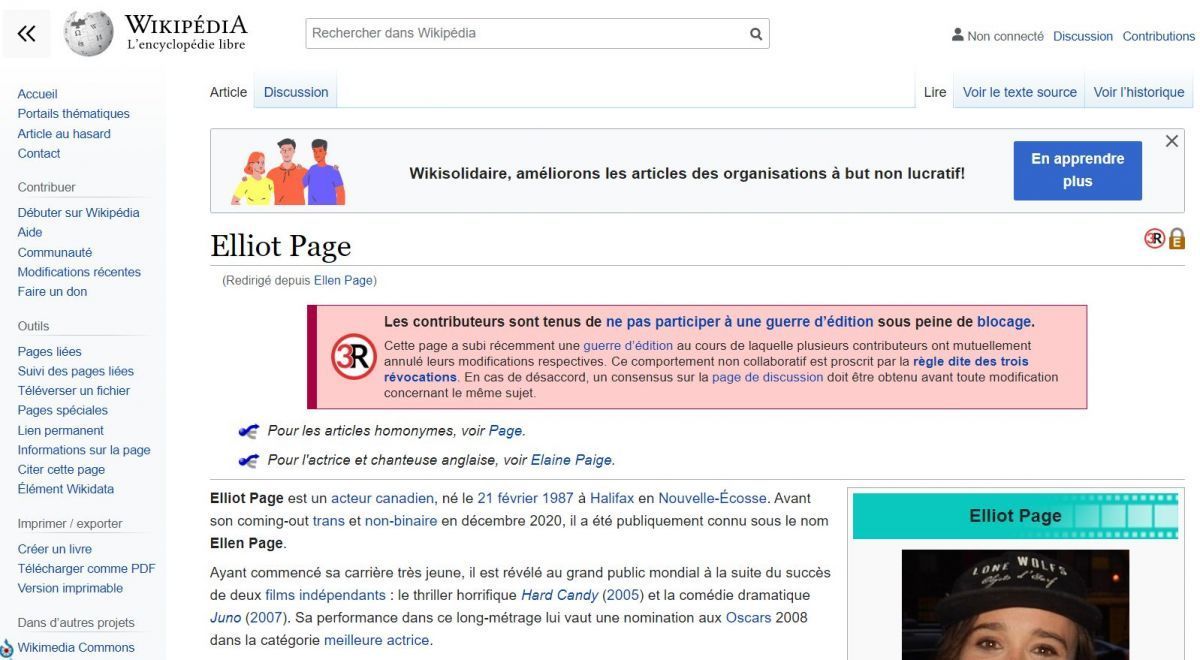Open Portails thématiques link
The height and width of the screenshot is (660, 1200).
tap(74, 114)
